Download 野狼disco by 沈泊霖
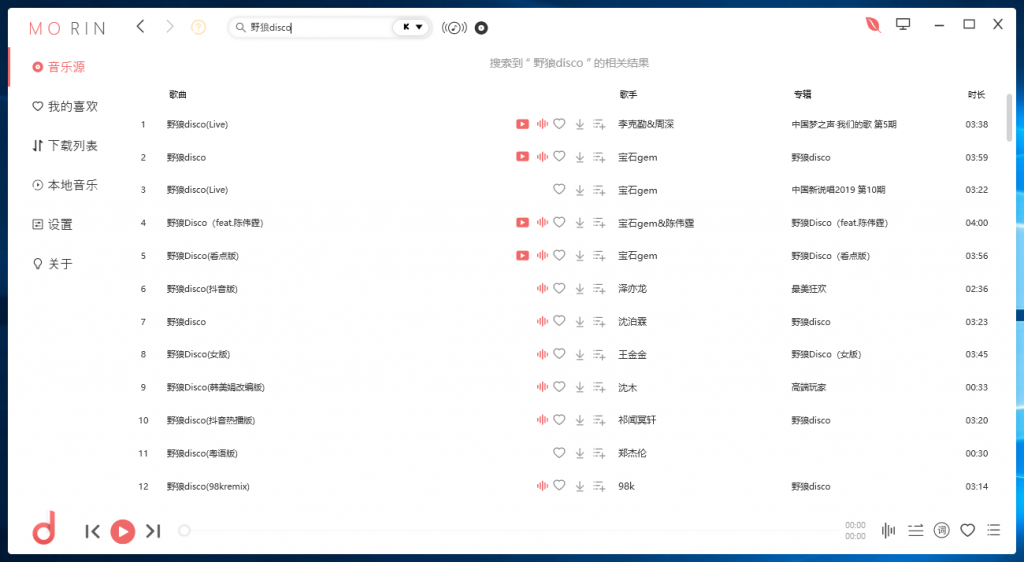The width and height of the screenshot is (1024, 562). click(x=579, y=322)
